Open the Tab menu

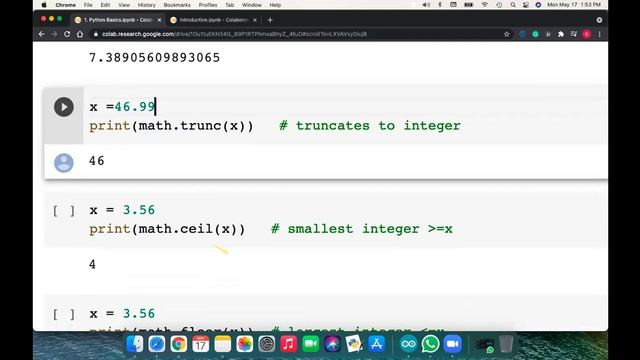(x=230, y=5)
